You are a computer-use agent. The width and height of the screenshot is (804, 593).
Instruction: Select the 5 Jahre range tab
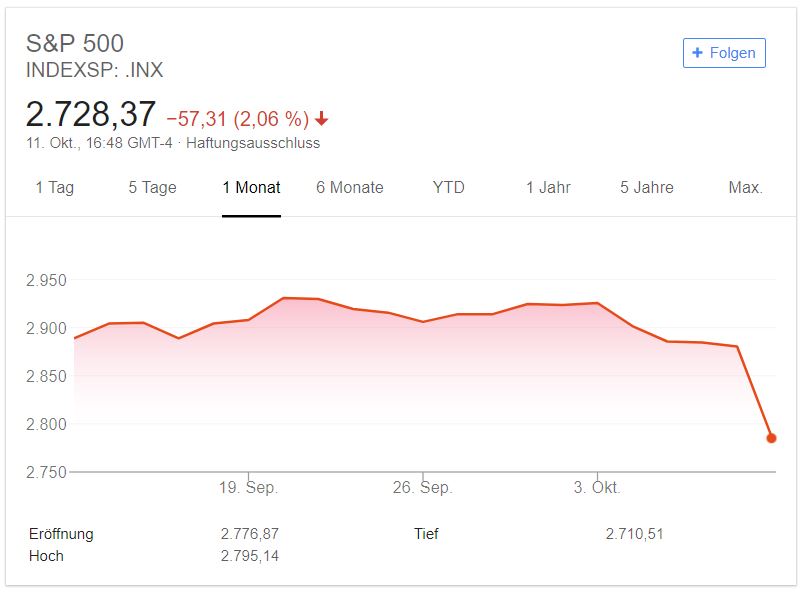tap(647, 187)
